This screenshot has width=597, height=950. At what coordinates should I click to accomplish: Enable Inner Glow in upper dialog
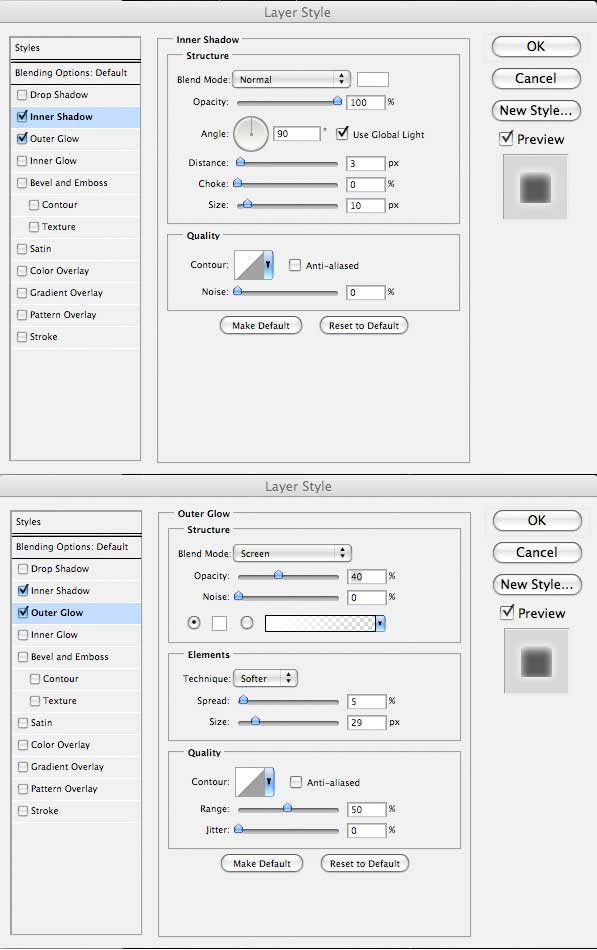point(22,161)
